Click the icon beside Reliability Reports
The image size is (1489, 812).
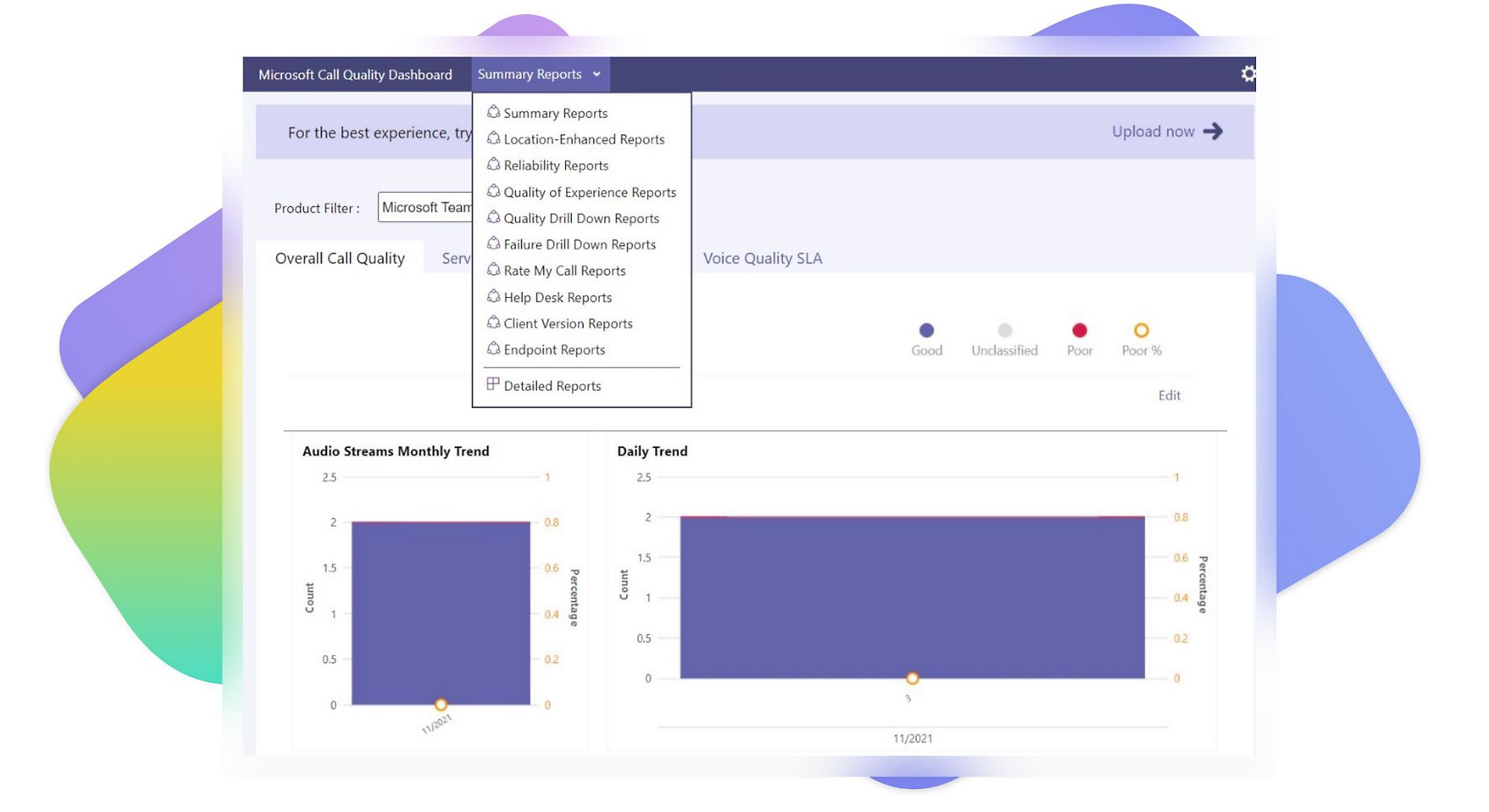(493, 164)
